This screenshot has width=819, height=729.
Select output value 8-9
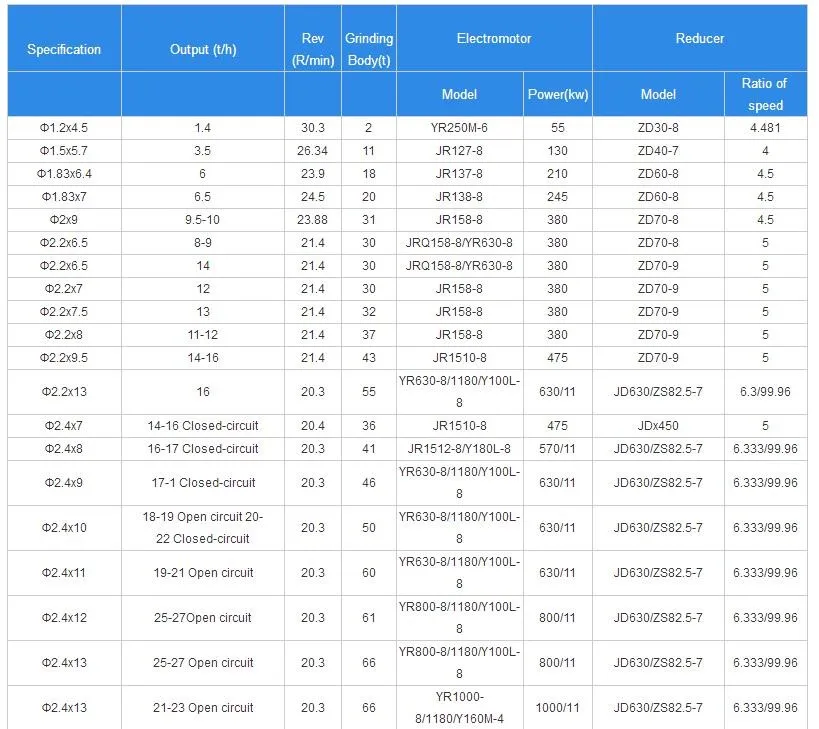203,243
